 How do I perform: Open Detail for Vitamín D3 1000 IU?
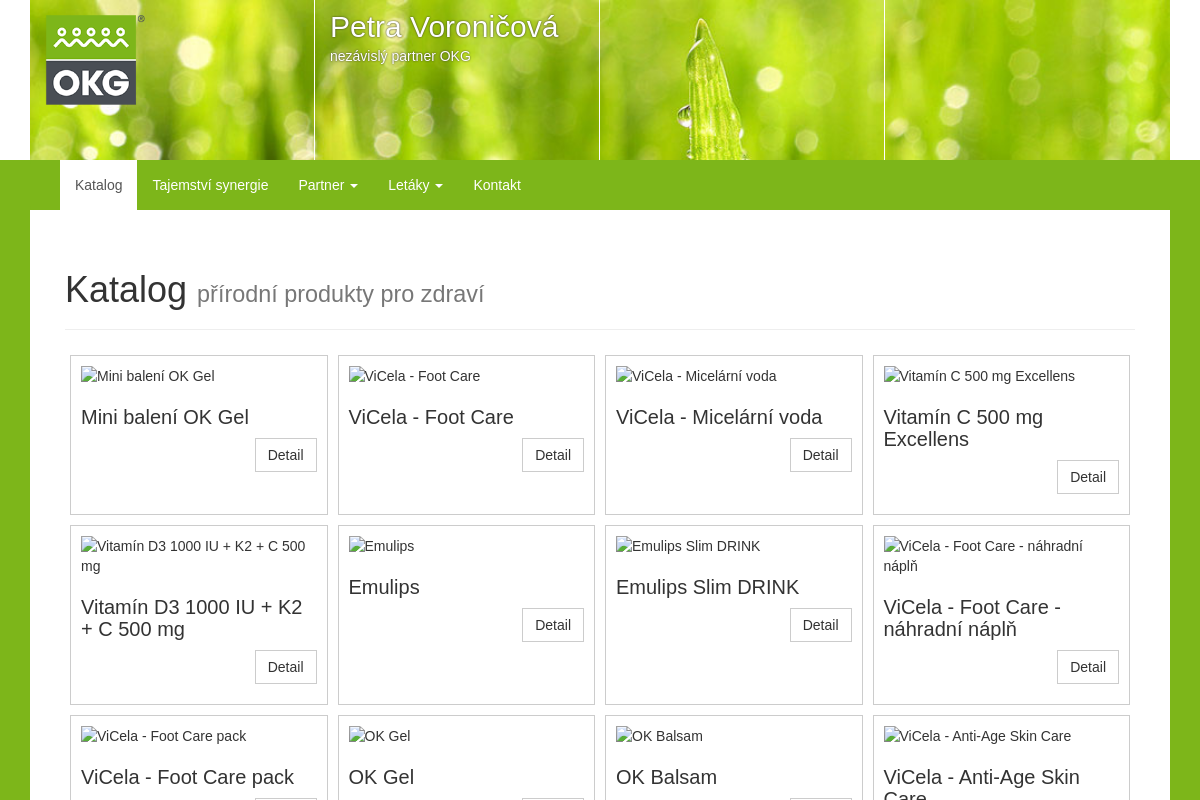285,667
